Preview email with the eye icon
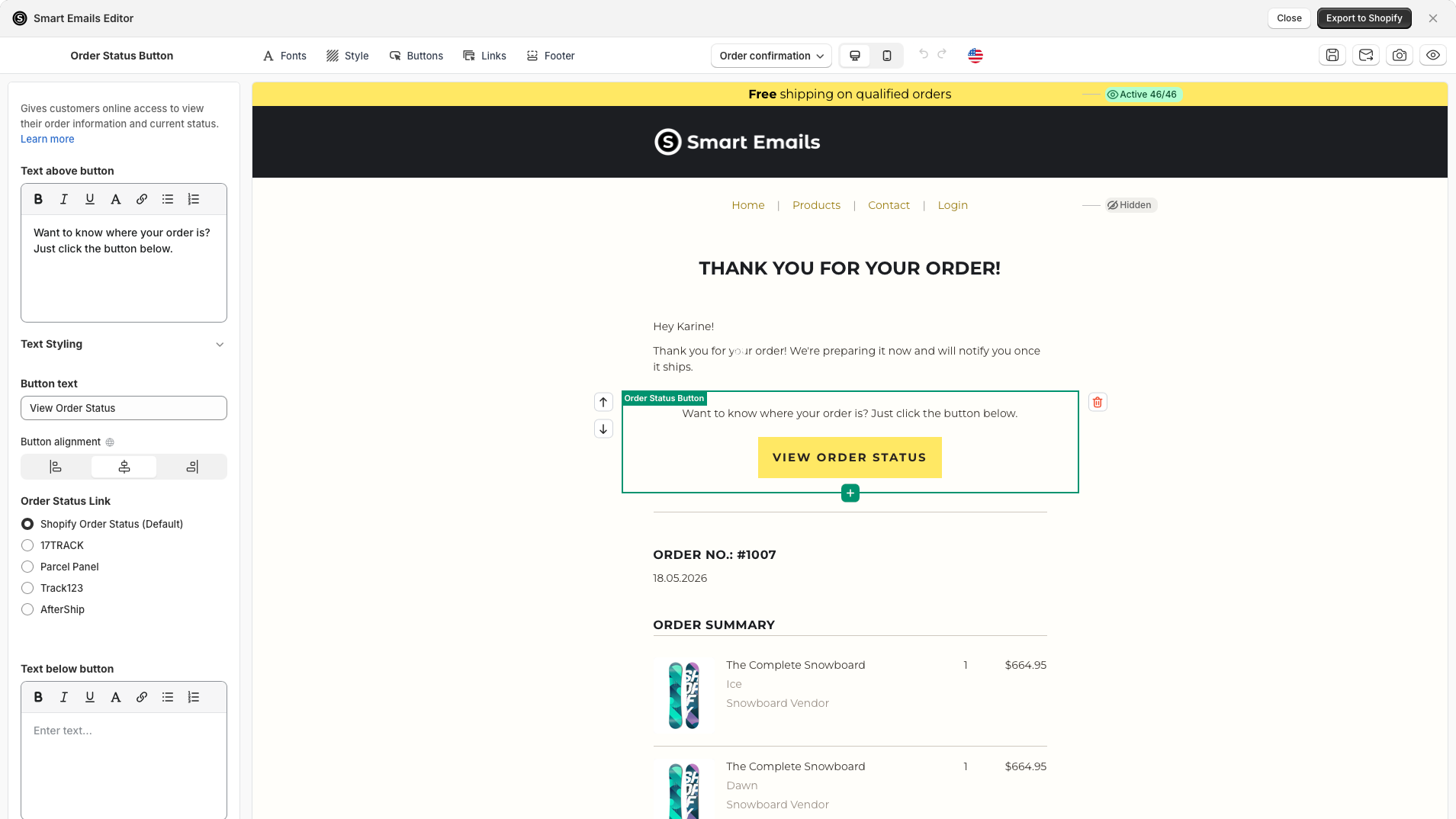Screen dimensions: 1456x819 1433,55
